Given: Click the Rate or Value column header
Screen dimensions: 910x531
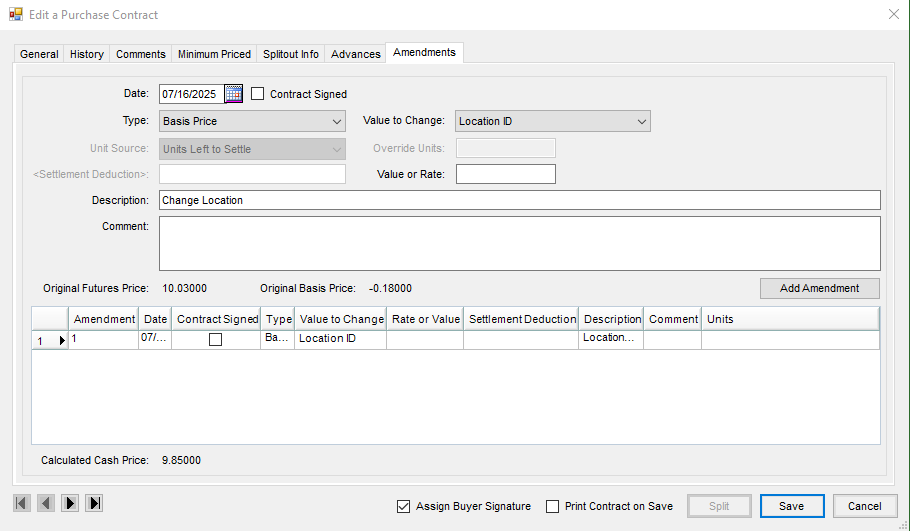Looking at the screenshot, I should pyautogui.click(x=425, y=319).
